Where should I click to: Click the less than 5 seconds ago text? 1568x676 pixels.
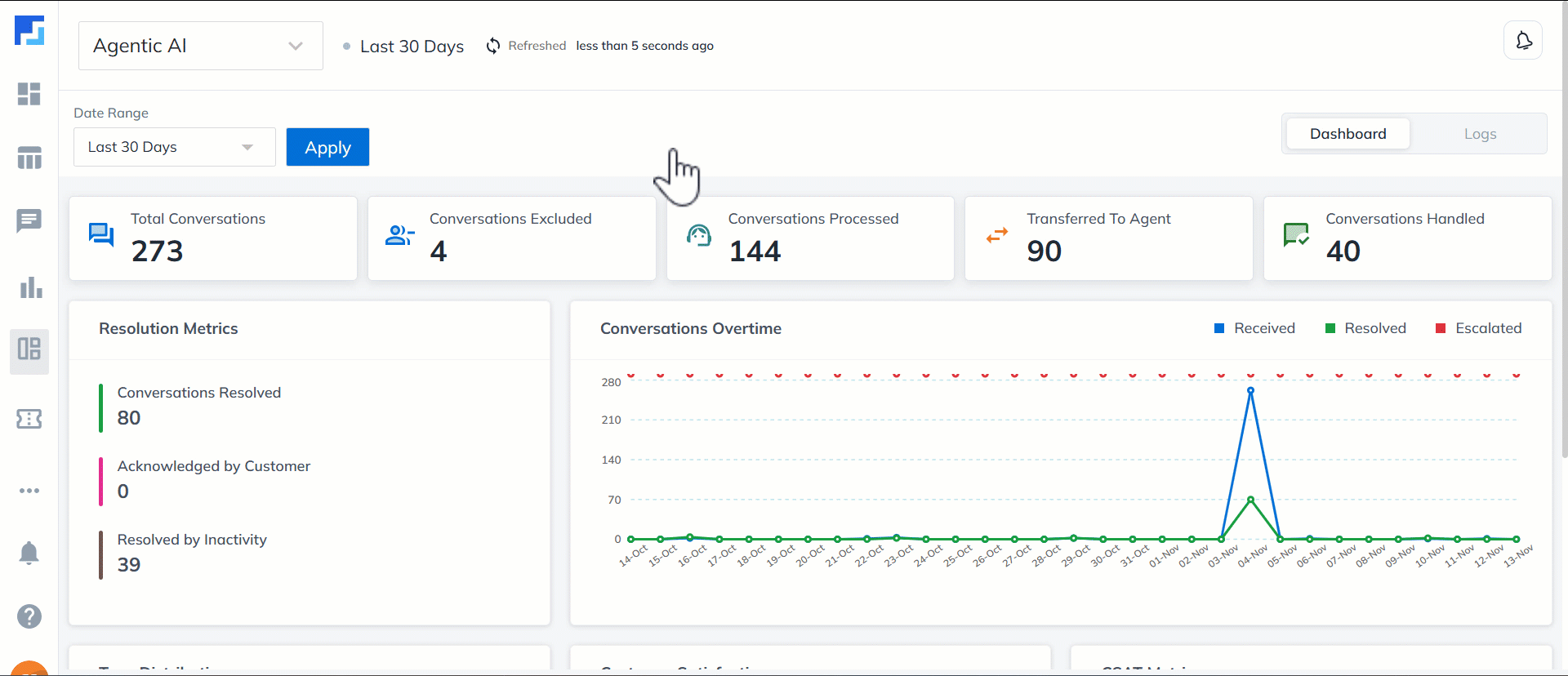pyautogui.click(x=644, y=46)
